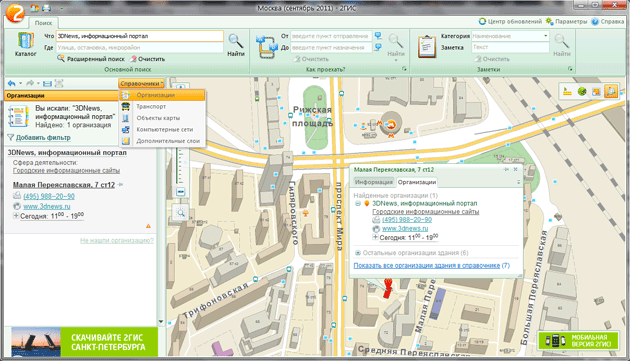
Task: Collapse 3DNews entry in the popup
Action: 358,204
